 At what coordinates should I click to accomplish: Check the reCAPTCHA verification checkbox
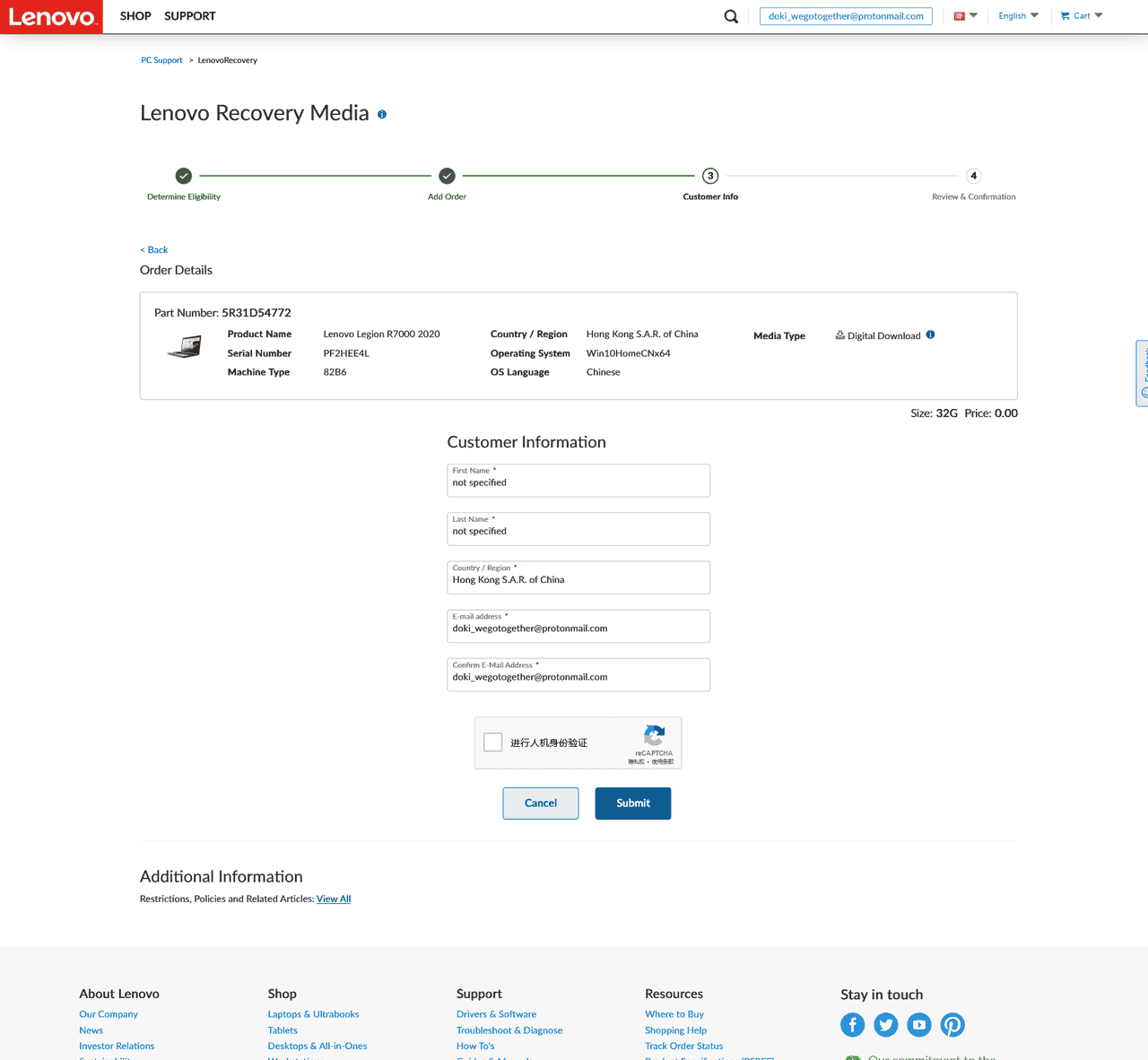click(x=493, y=743)
